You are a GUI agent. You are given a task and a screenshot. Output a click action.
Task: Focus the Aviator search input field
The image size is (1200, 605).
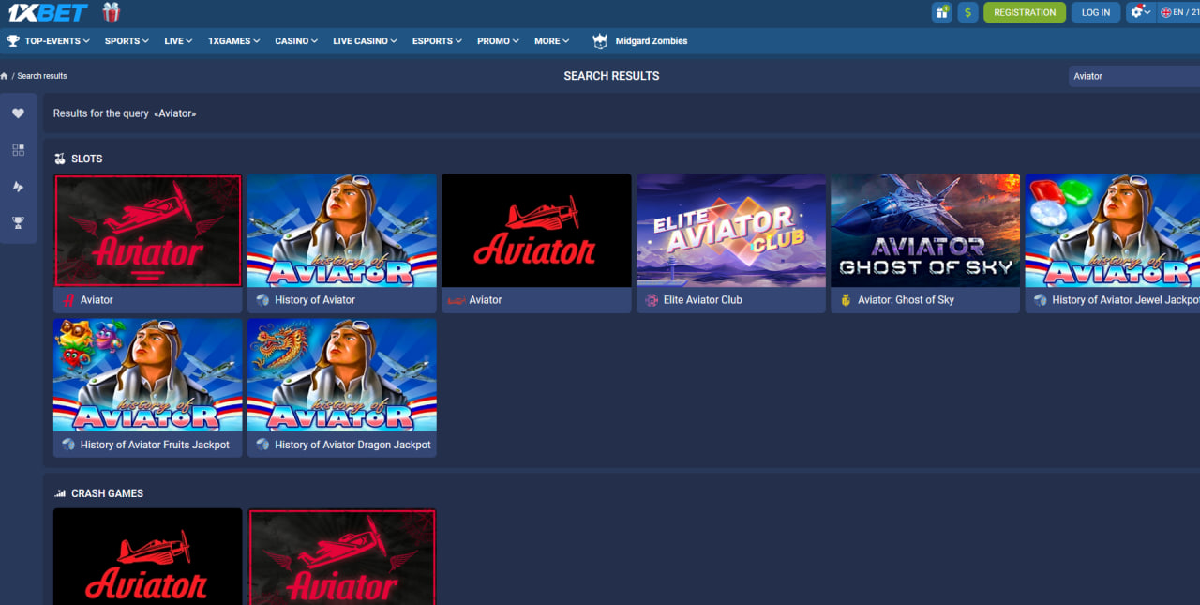[x=1134, y=76]
